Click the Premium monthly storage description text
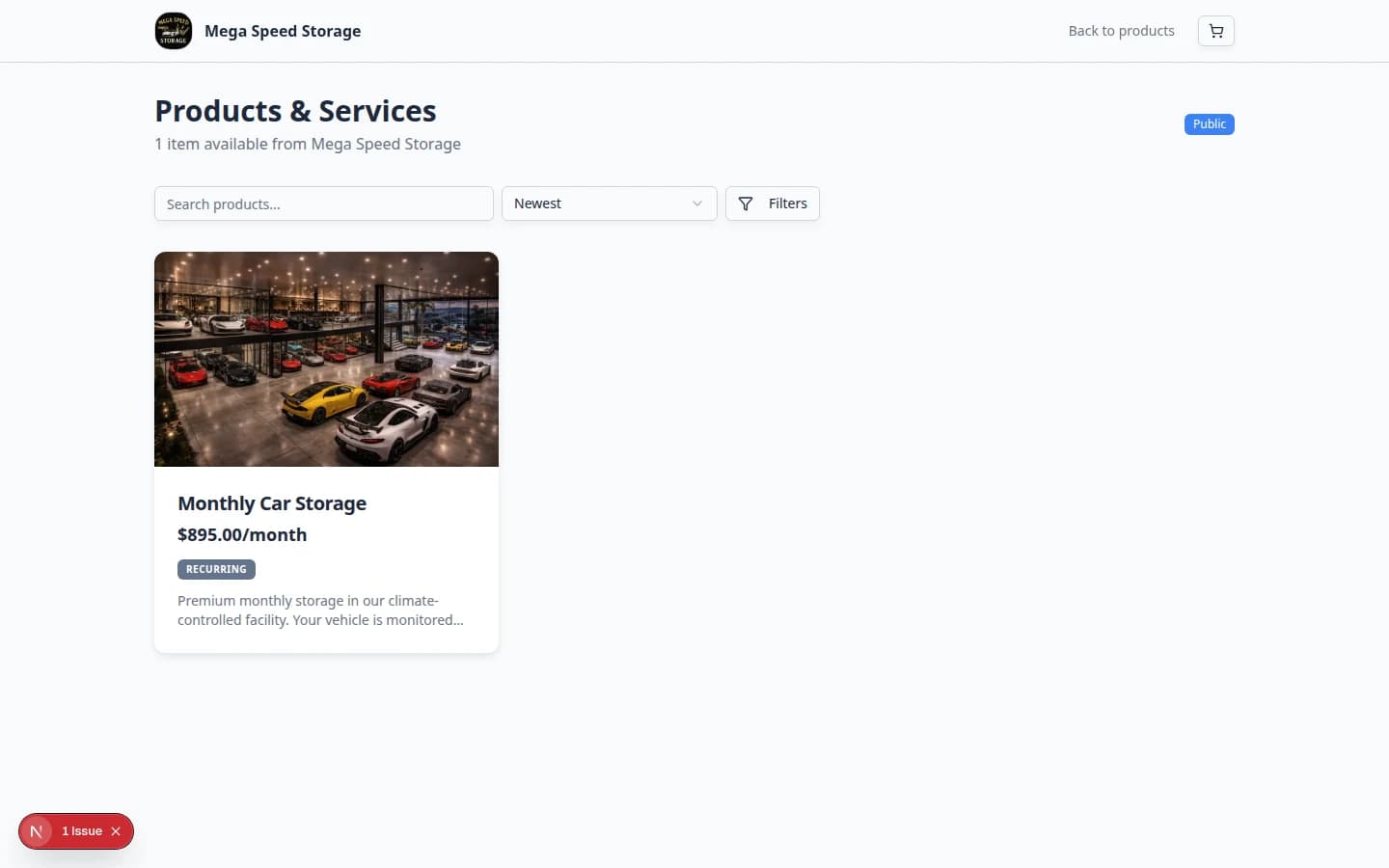 coord(320,610)
